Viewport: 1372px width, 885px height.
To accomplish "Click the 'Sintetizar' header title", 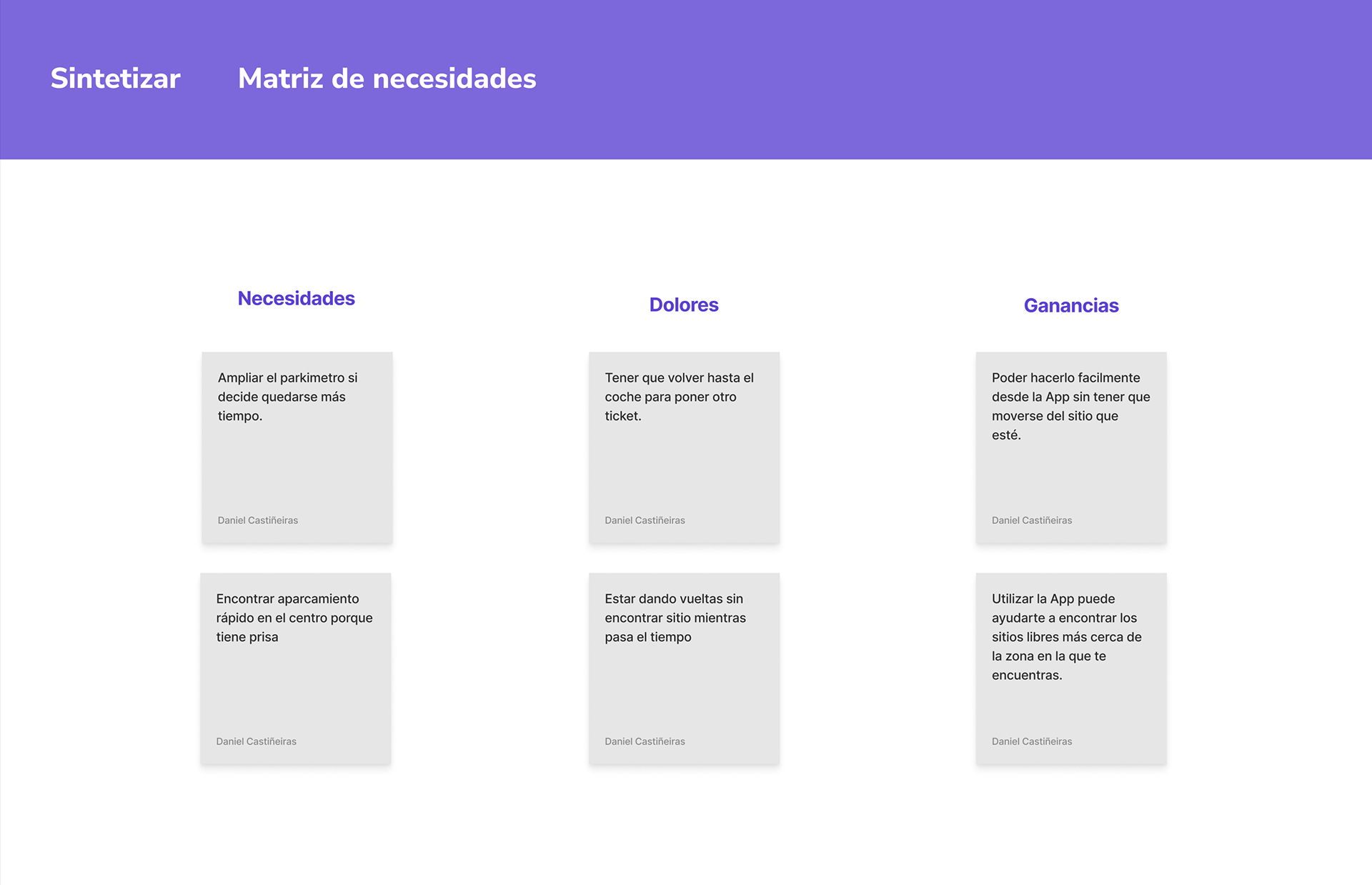I will [x=115, y=79].
